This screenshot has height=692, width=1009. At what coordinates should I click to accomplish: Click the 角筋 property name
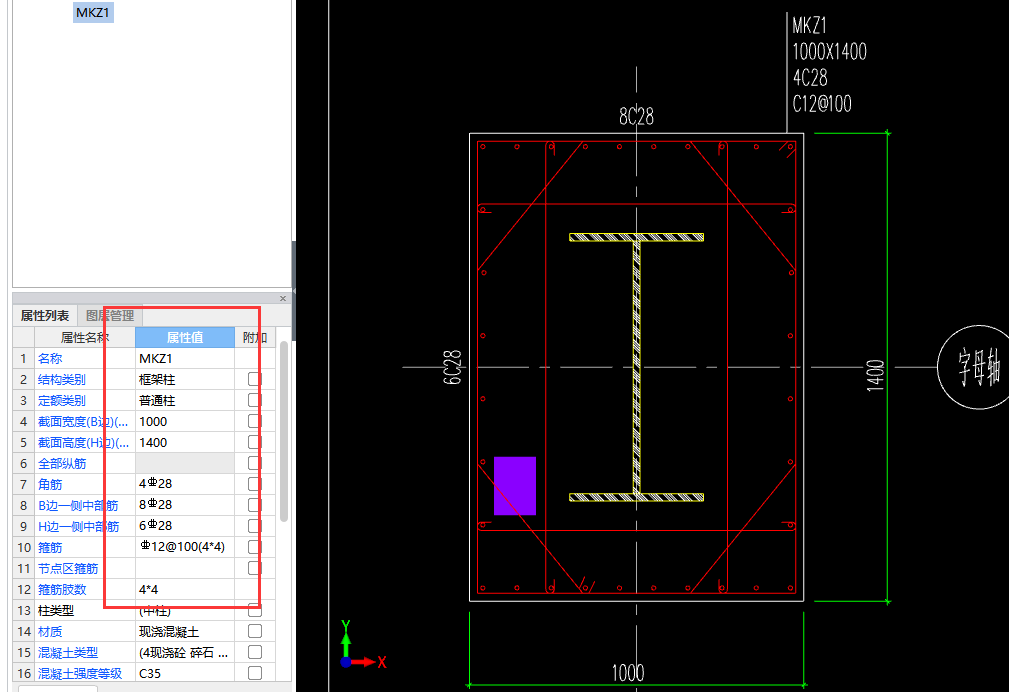point(50,484)
